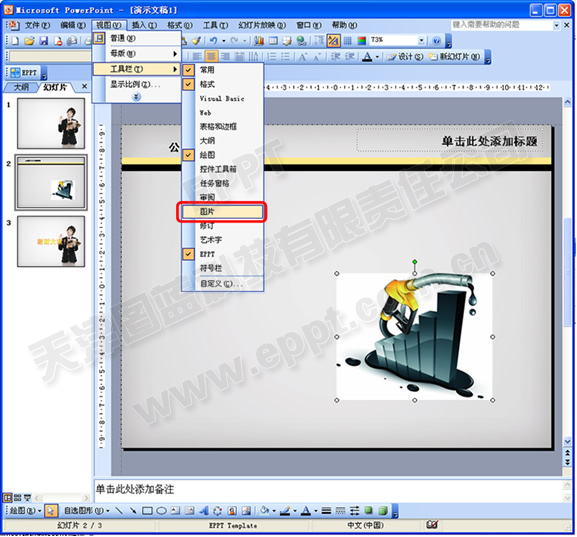Open the 插入 menu
The width and height of the screenshot is (577, 537).
click(144, 25)
